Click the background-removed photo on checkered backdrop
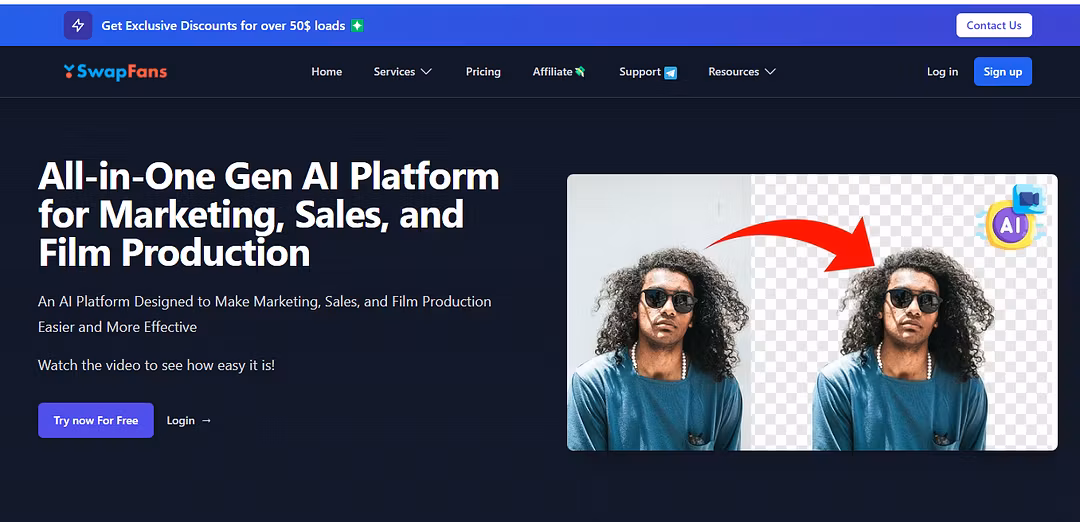The width and height of the screenshot is (1080, 522). pyautogui.click(x=900, y=350)
